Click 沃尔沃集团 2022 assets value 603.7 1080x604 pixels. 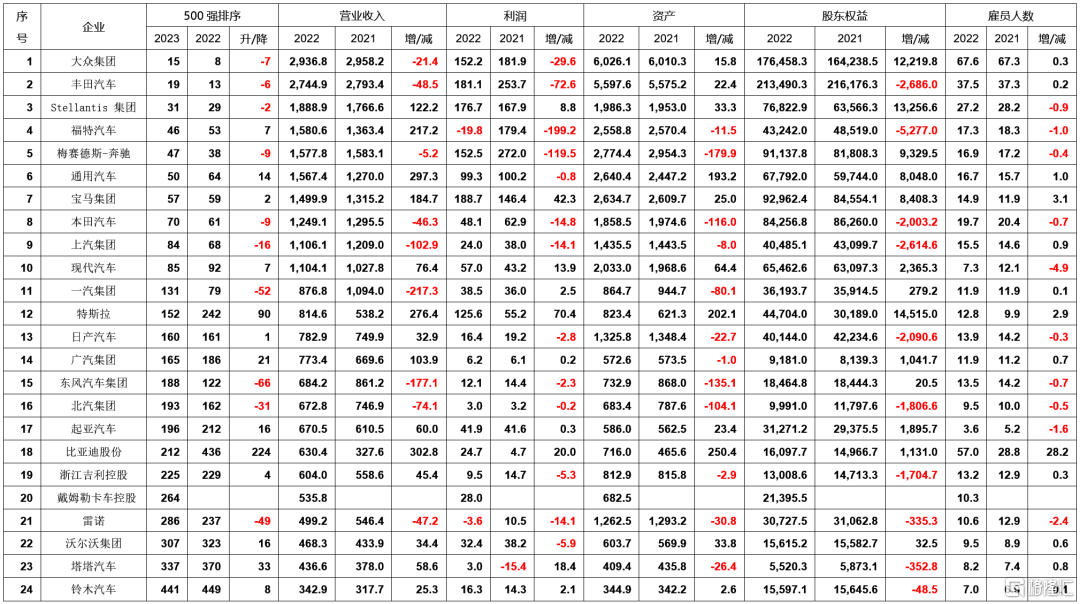[616, 543]
